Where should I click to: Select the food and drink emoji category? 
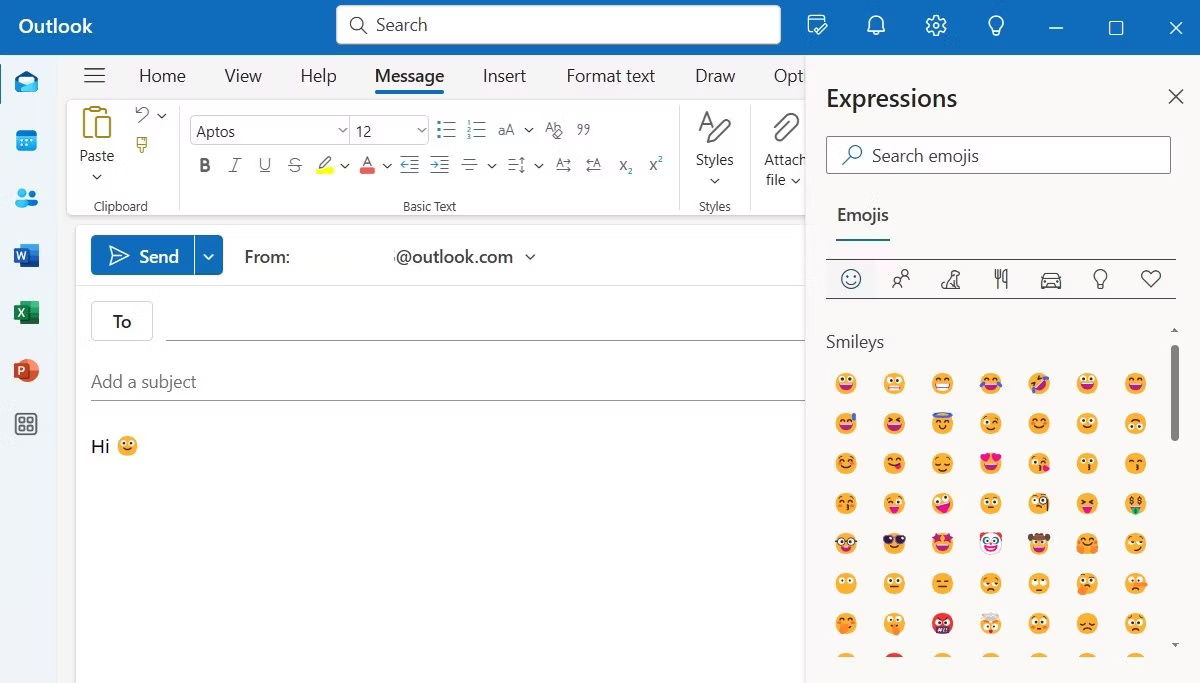coord(1001,280)
